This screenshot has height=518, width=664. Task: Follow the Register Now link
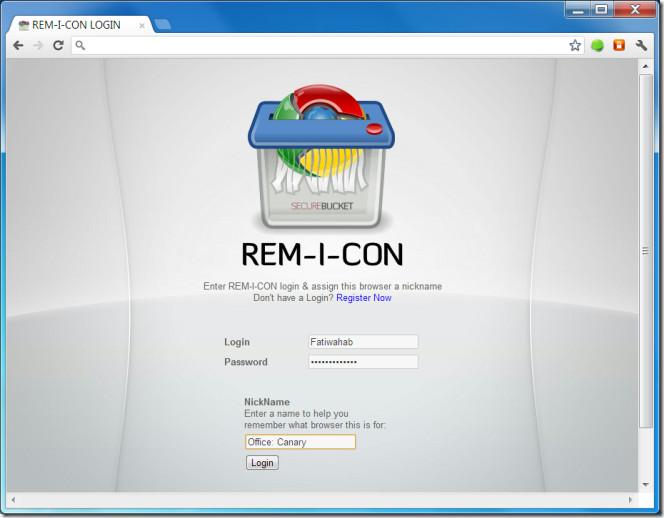pos(364,298)
